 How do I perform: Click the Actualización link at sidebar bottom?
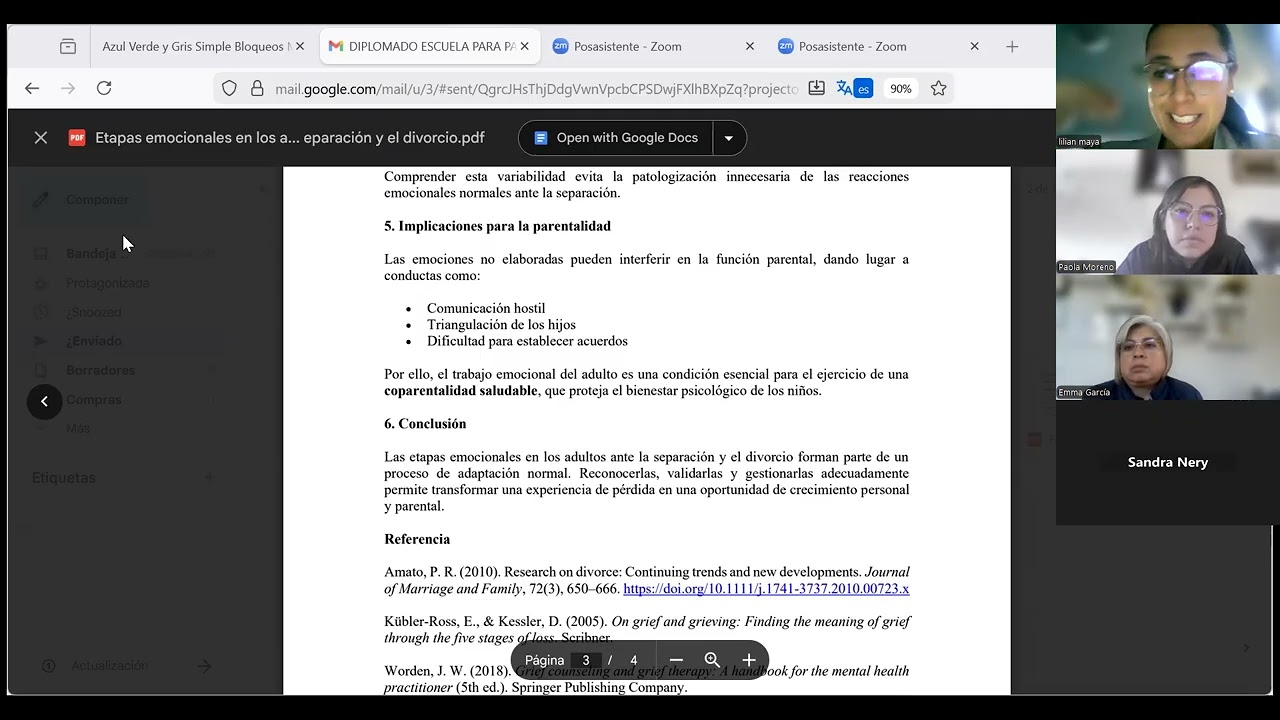point(109,666)
